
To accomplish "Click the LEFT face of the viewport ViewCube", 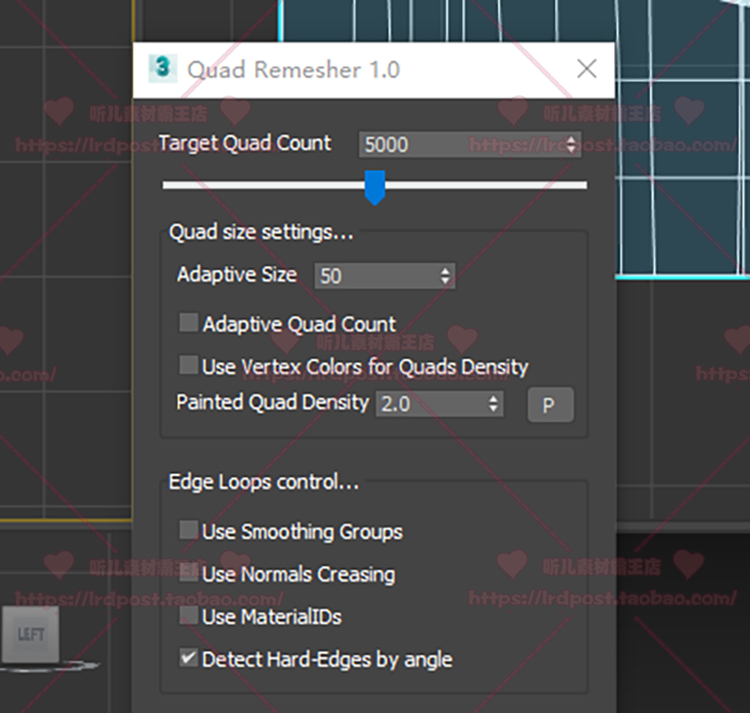I will 31,635.
